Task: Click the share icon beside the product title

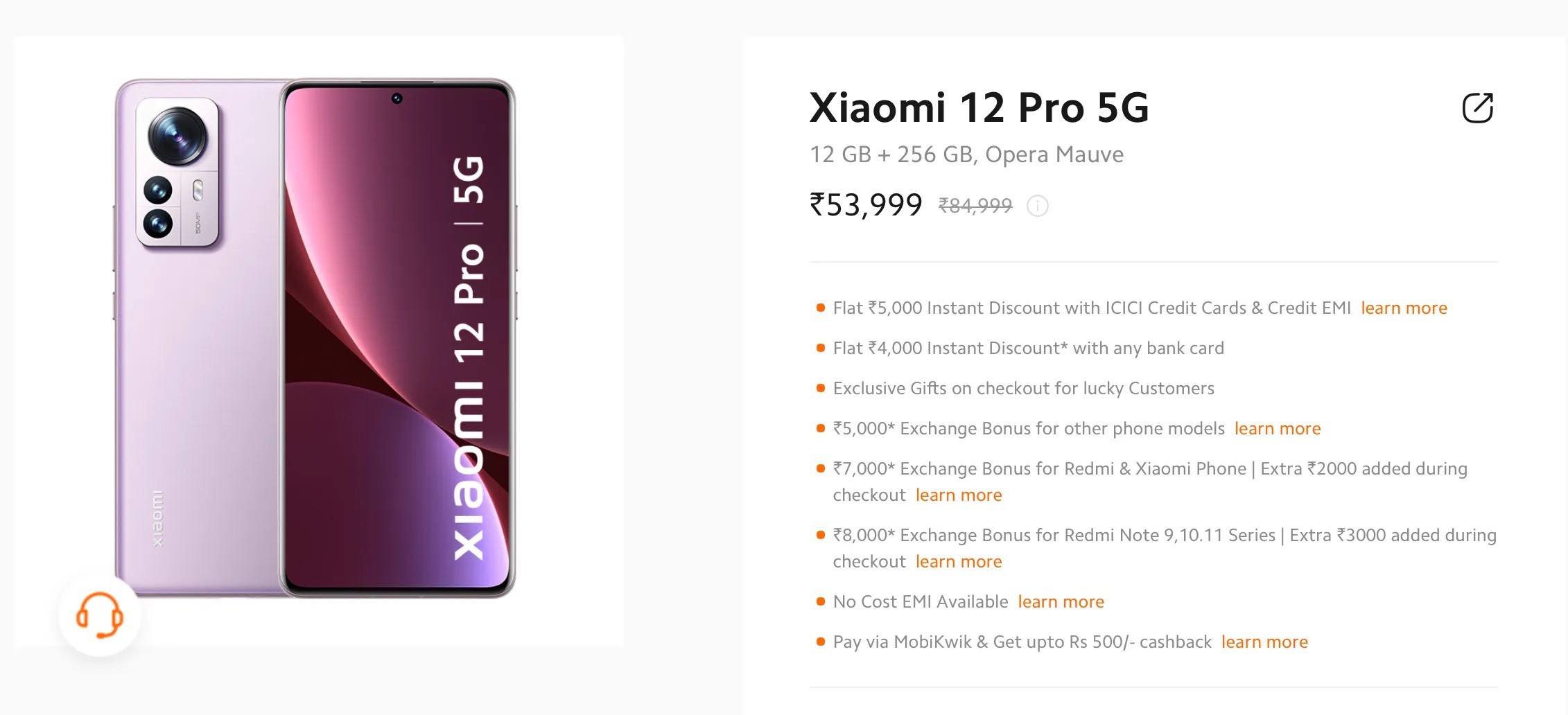Action: pos(1477,108)
